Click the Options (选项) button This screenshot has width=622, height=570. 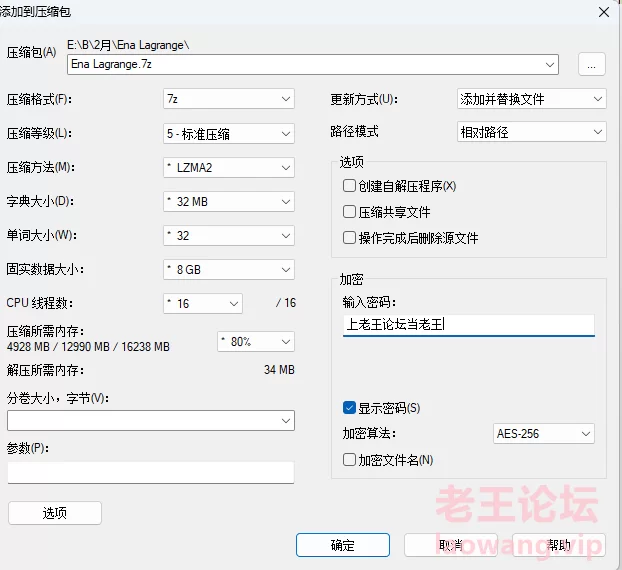[54, 513]
